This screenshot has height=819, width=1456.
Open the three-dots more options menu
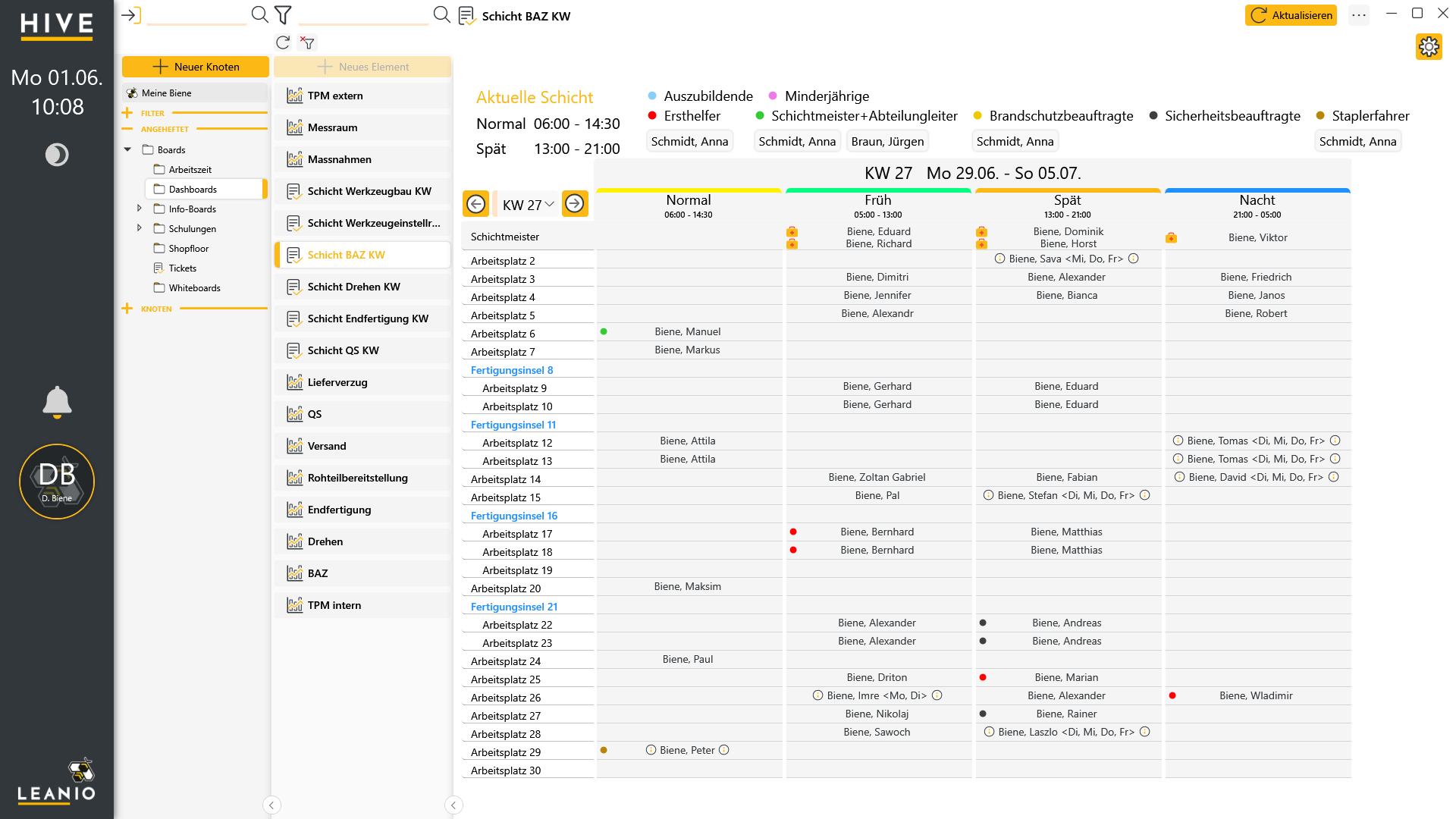[1359, 15]
